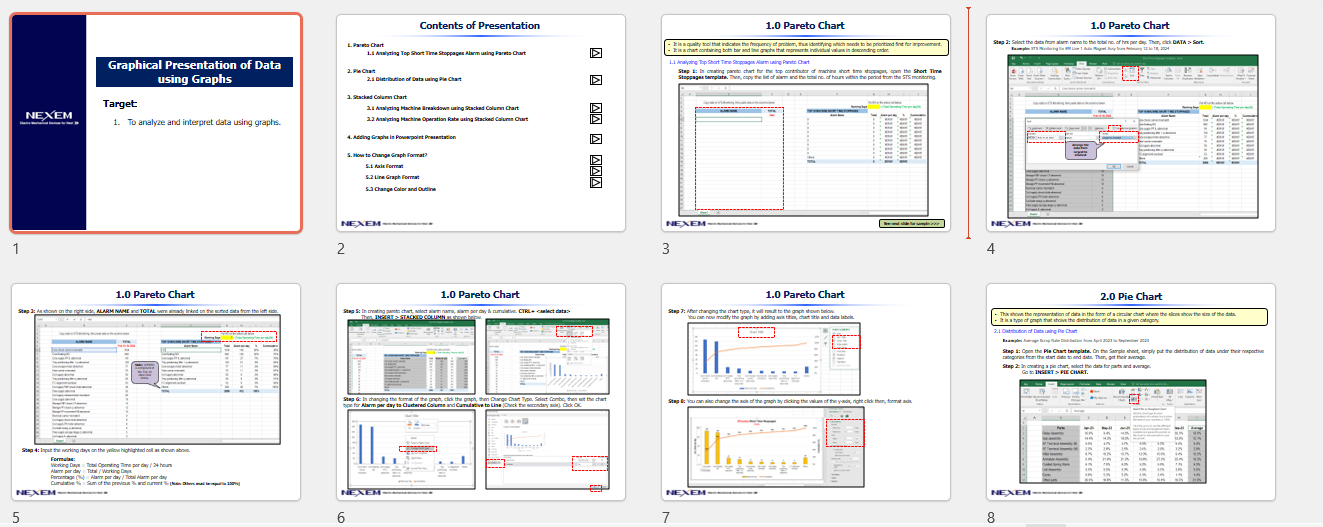Select slide 7 Pareto Chart Step 7 thumbnail

(805, 393)
